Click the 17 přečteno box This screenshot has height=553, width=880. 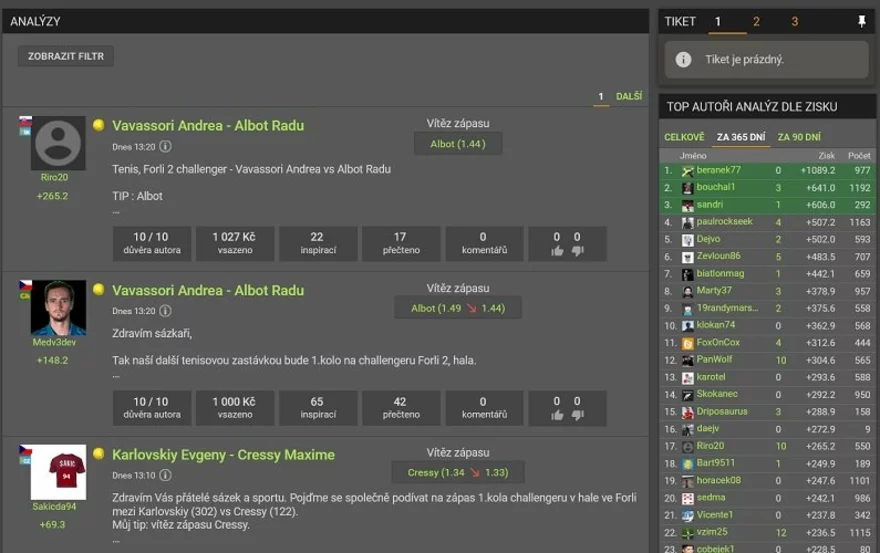pos(401,244)
